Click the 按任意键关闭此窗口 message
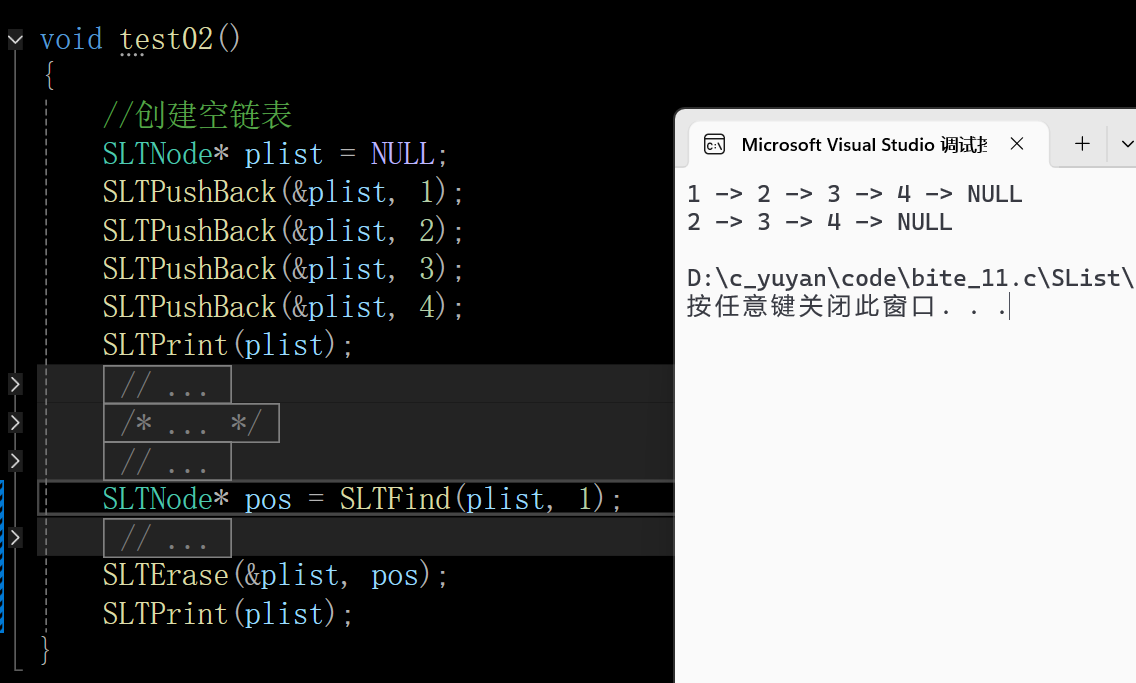This screenshot has width=1136, height=683. [x=847, y=306]
